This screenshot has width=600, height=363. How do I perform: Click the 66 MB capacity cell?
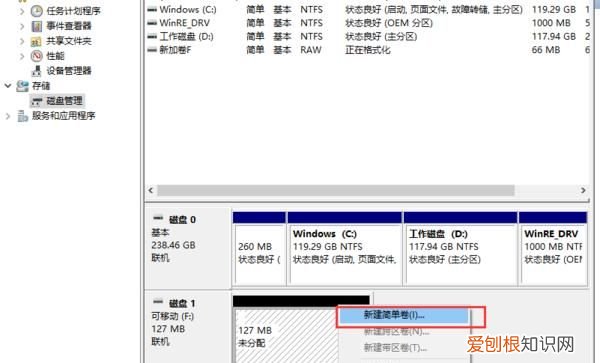546,50
